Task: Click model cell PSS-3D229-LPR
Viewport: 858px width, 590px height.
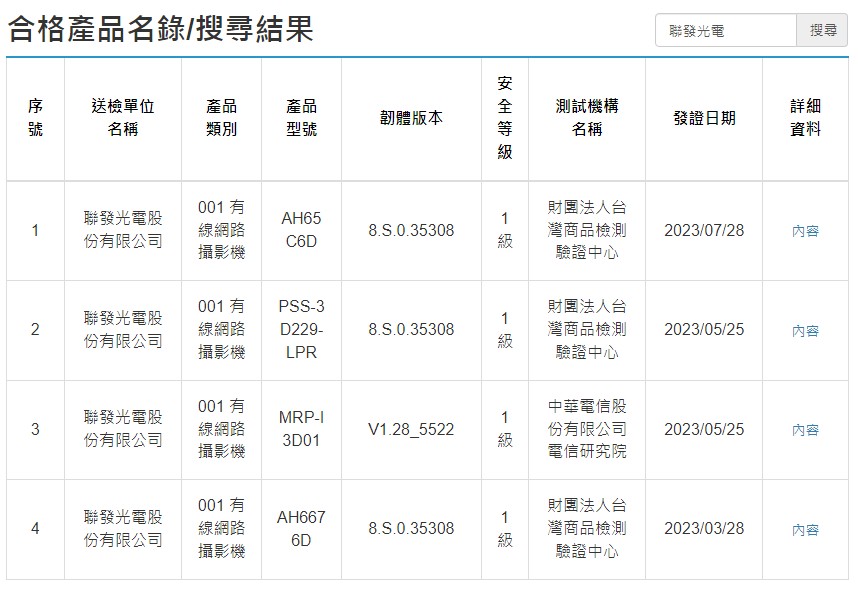Action: 302,329
